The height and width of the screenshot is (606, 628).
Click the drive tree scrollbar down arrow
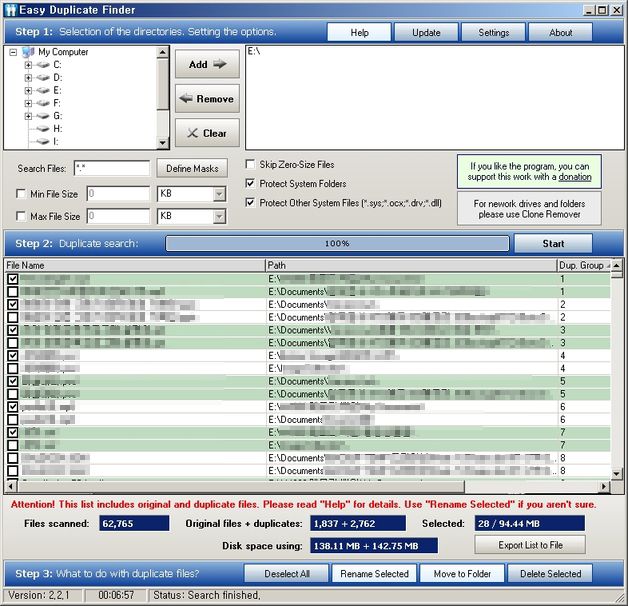(162, 142)
